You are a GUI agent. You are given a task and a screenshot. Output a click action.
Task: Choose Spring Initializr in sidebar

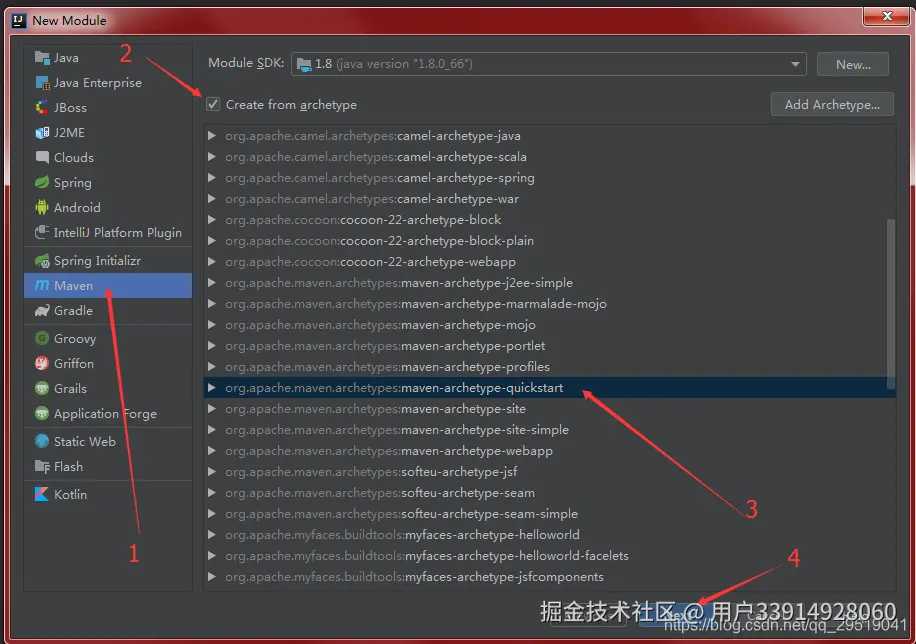coord(97,261)
